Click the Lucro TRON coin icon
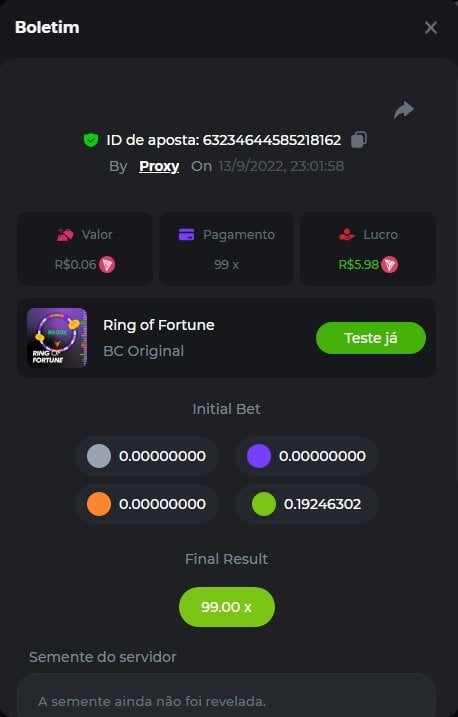The height and width of the screenshot is (717, 458). pos(389,265)
